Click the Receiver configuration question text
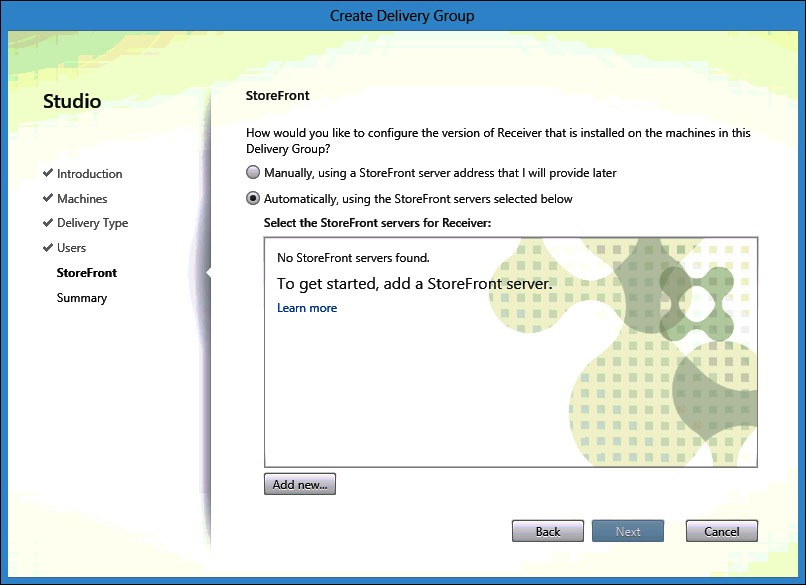The height and width of the screenshot is (585, 806). tap(498, 140)
